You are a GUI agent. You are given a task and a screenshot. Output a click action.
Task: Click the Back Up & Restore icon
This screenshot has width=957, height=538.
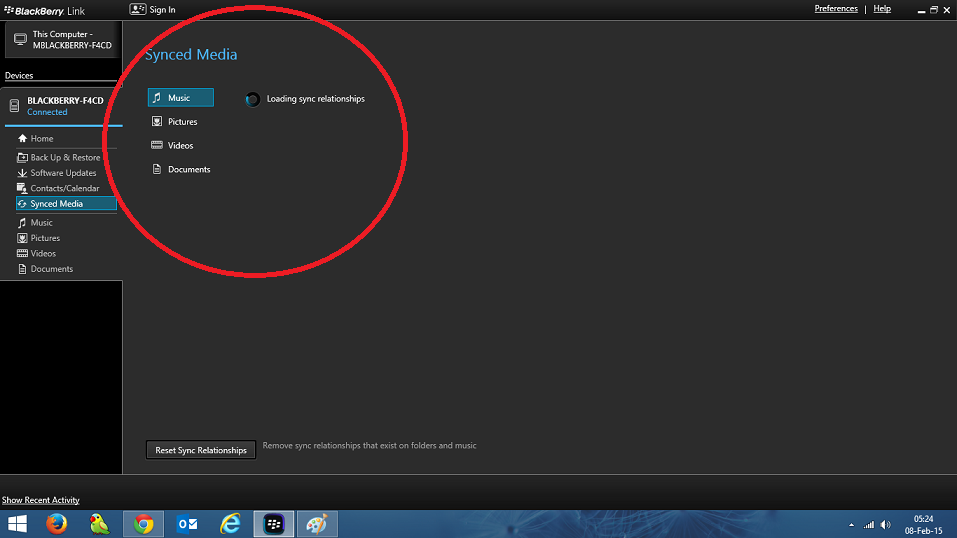pyautogui.click(x=23, y=158)
